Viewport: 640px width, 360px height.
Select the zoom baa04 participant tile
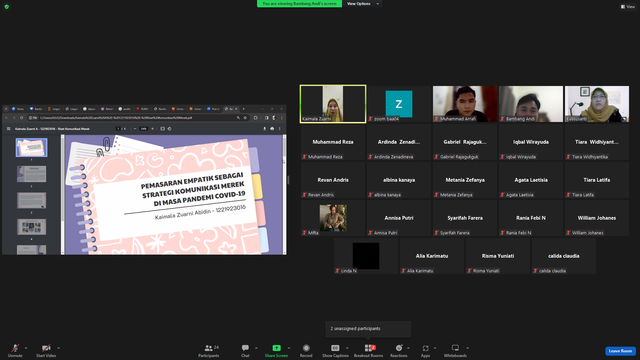(399, 104)
